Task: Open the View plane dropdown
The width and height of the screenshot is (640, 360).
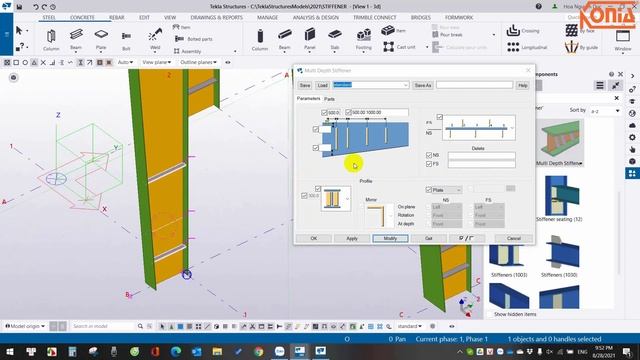Action: (157, 62)
